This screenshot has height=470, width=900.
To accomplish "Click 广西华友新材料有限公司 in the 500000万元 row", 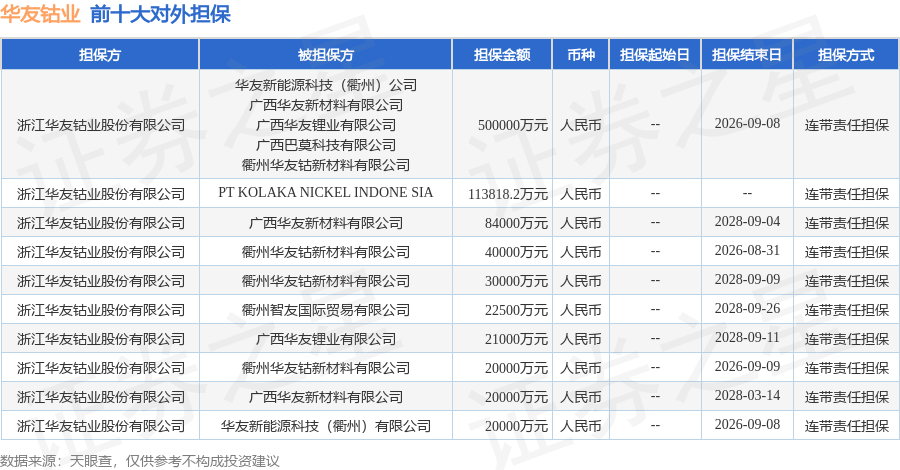I will click(x=325, y=104).
